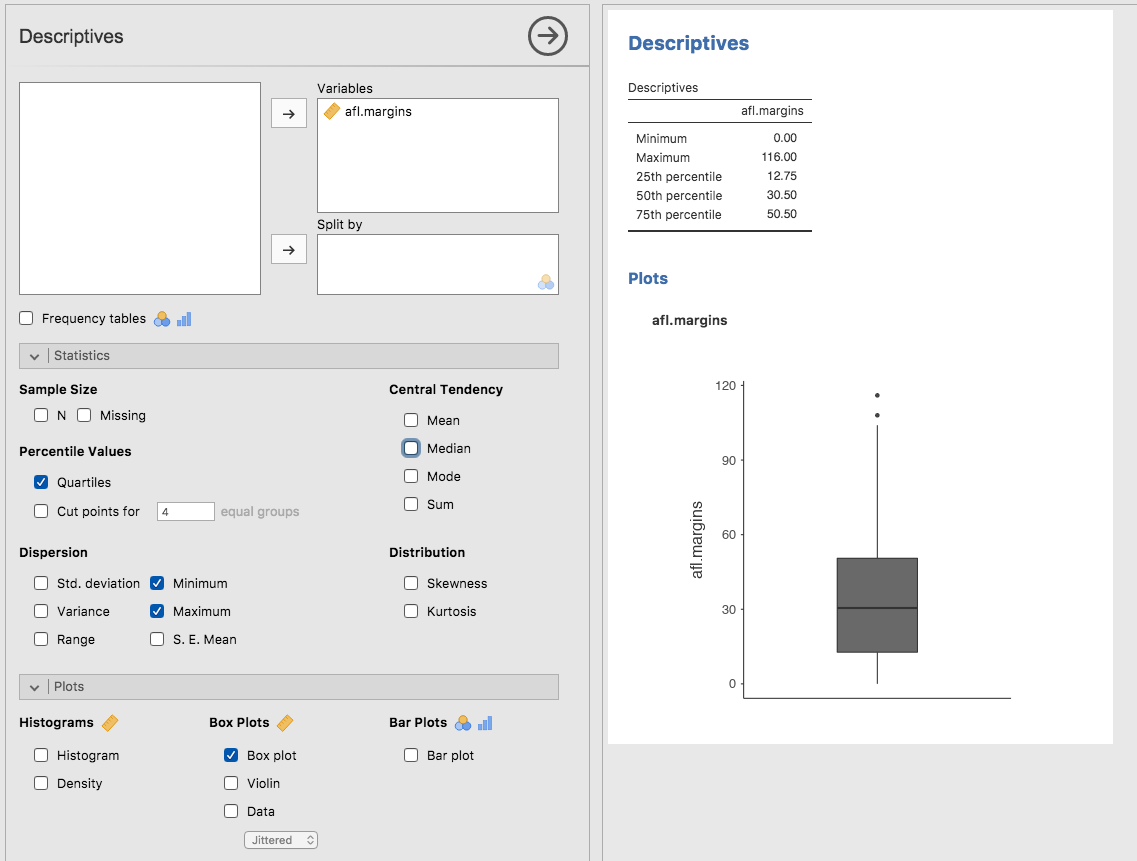The image size is (1137, 861).
Task: Check the Mean checkbox
Action: pyautogui.click(x=411, y=420)
